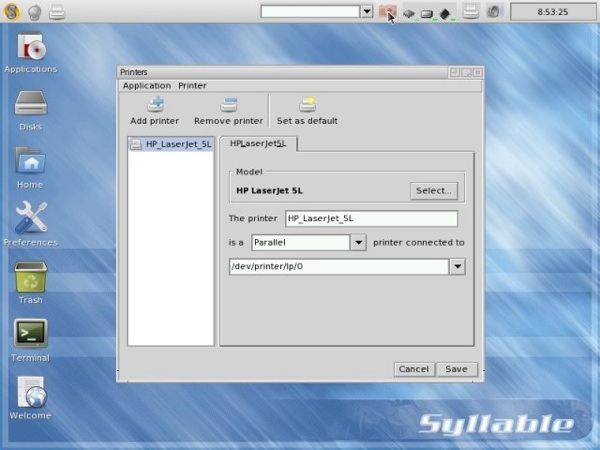Open the Application menu
This screenshot has height=450, width=600.
(x=147, y=86)
